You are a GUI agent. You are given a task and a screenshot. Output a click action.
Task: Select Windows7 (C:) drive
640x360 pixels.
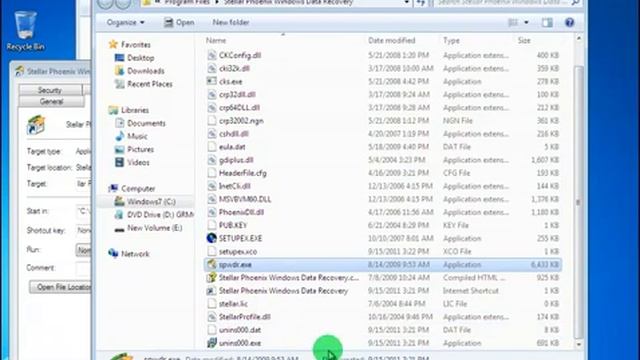151,202
